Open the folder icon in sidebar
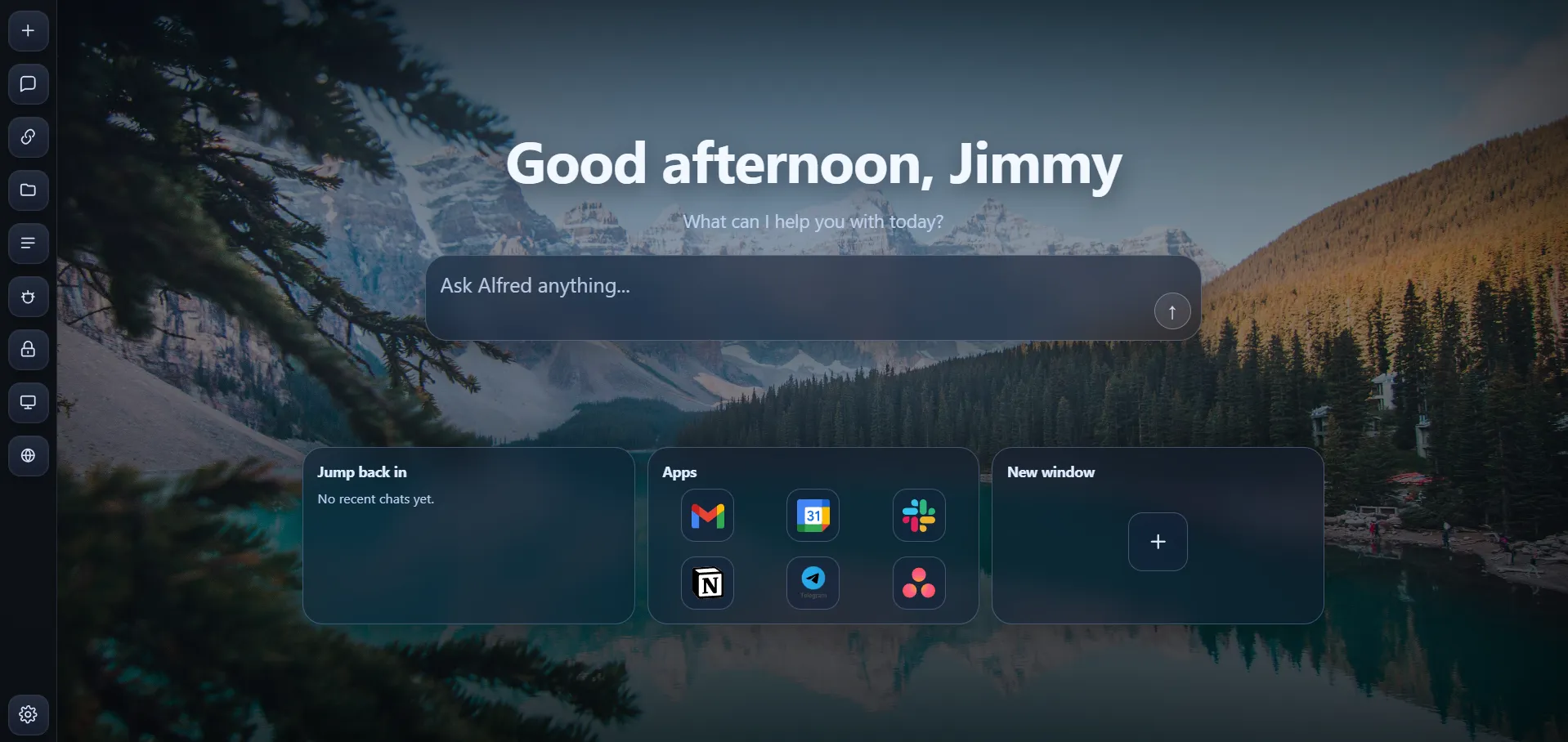The image size is (1568, 742). coord(28,190)
